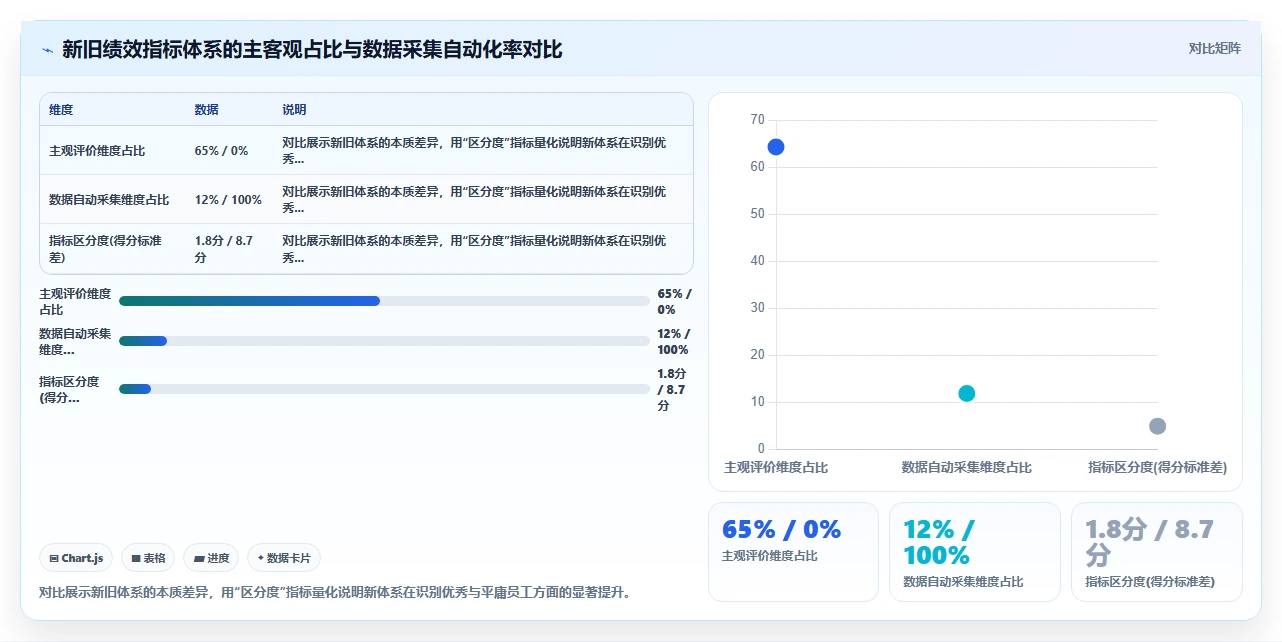This screenshot has height=642, width=1282.
Task: Click the y-axis value 70 on the chart
Action: 757,119
